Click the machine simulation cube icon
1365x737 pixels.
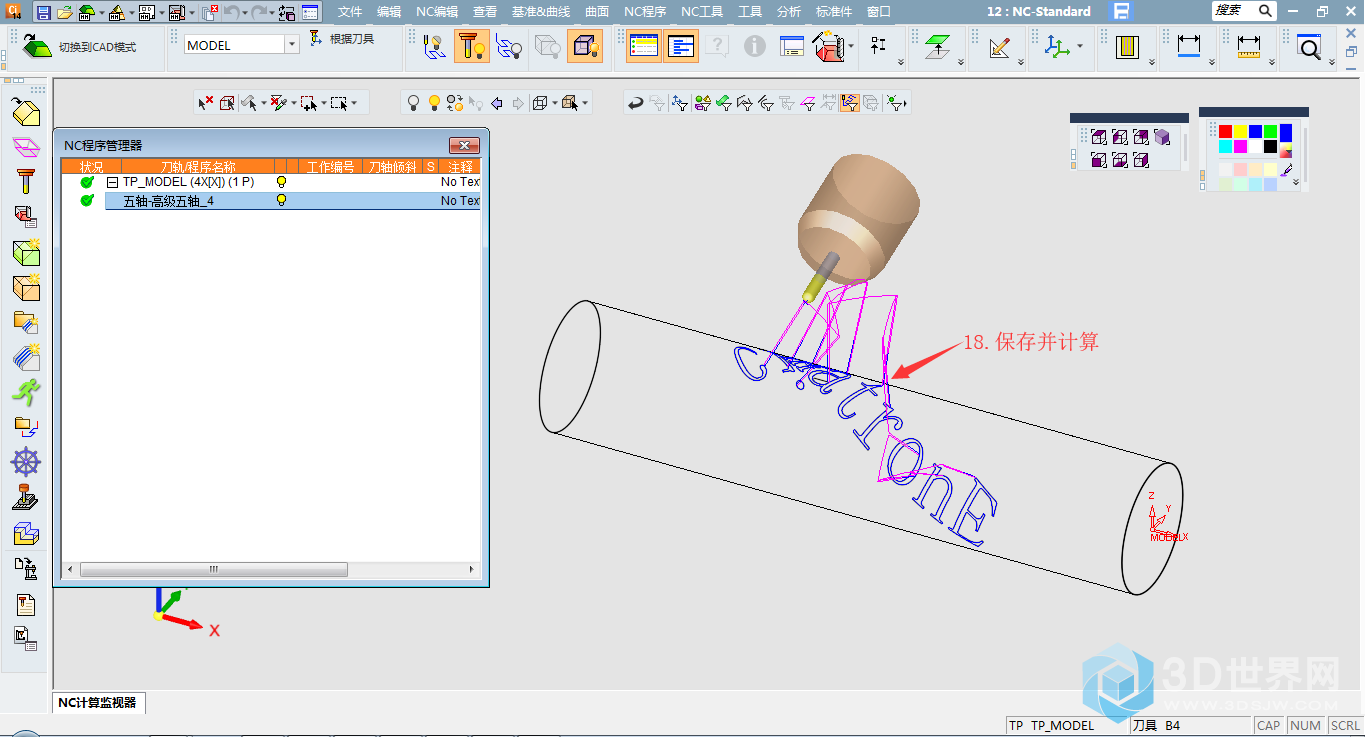click(827, 46)
